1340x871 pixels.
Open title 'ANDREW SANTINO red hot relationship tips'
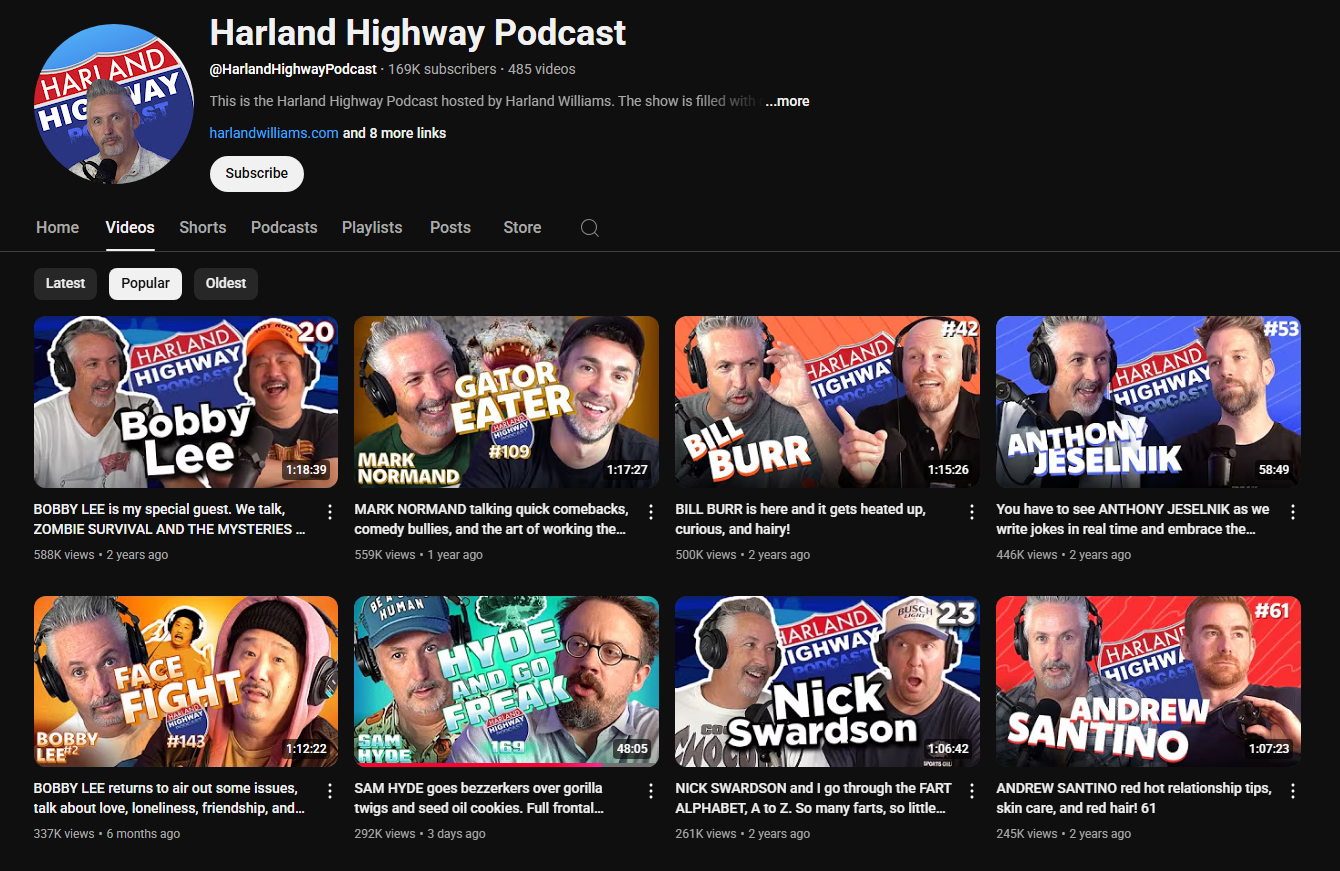coord(1134,798)
